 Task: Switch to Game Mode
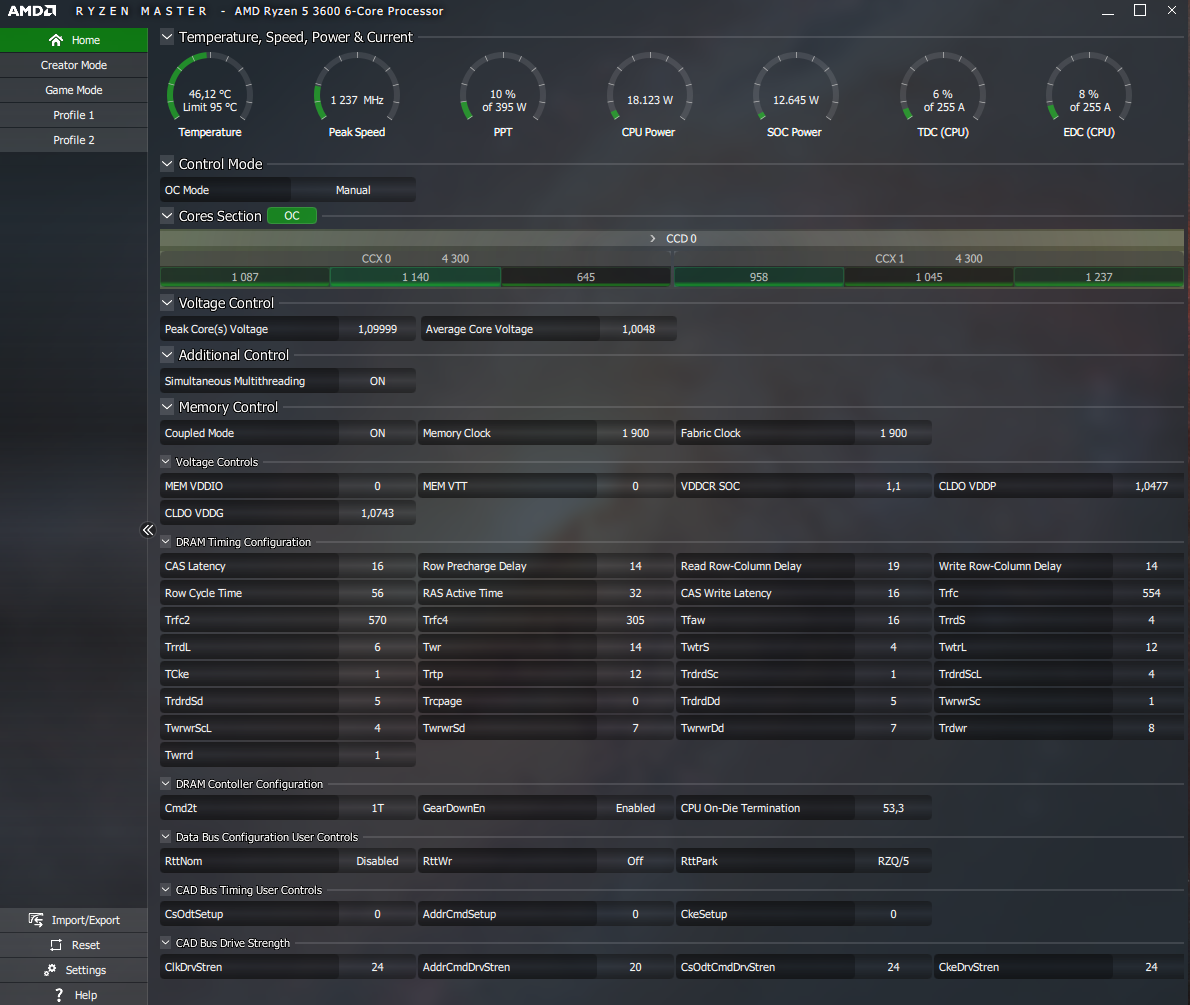(x=74, y=90)
